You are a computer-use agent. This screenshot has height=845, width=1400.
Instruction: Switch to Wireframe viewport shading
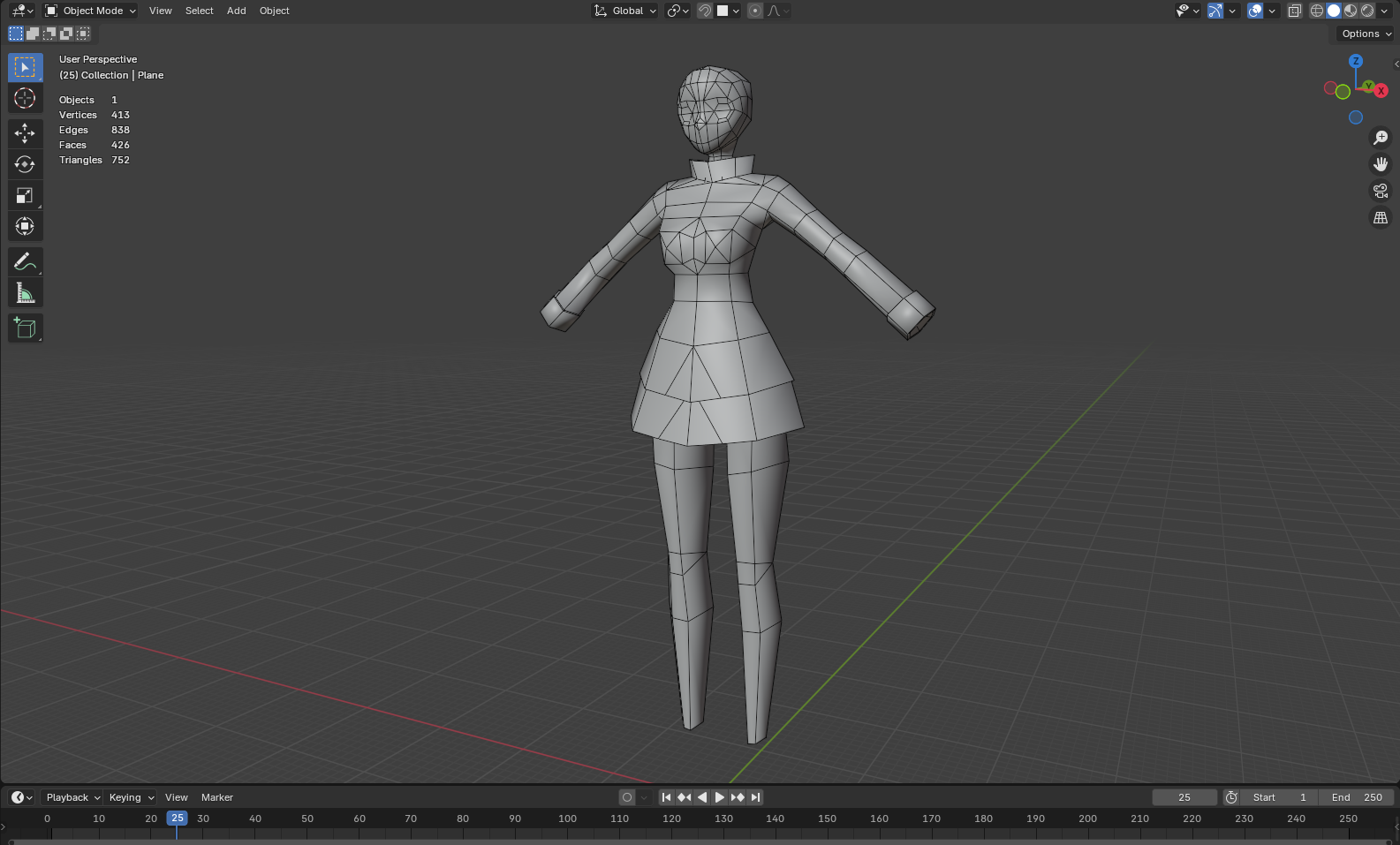point(1317,11)
